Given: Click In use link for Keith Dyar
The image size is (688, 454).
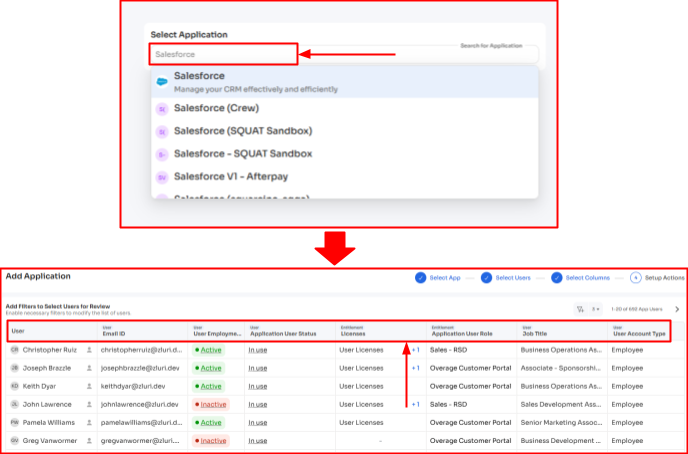Looking at the screenshot, I should click(x=258, y=386).
